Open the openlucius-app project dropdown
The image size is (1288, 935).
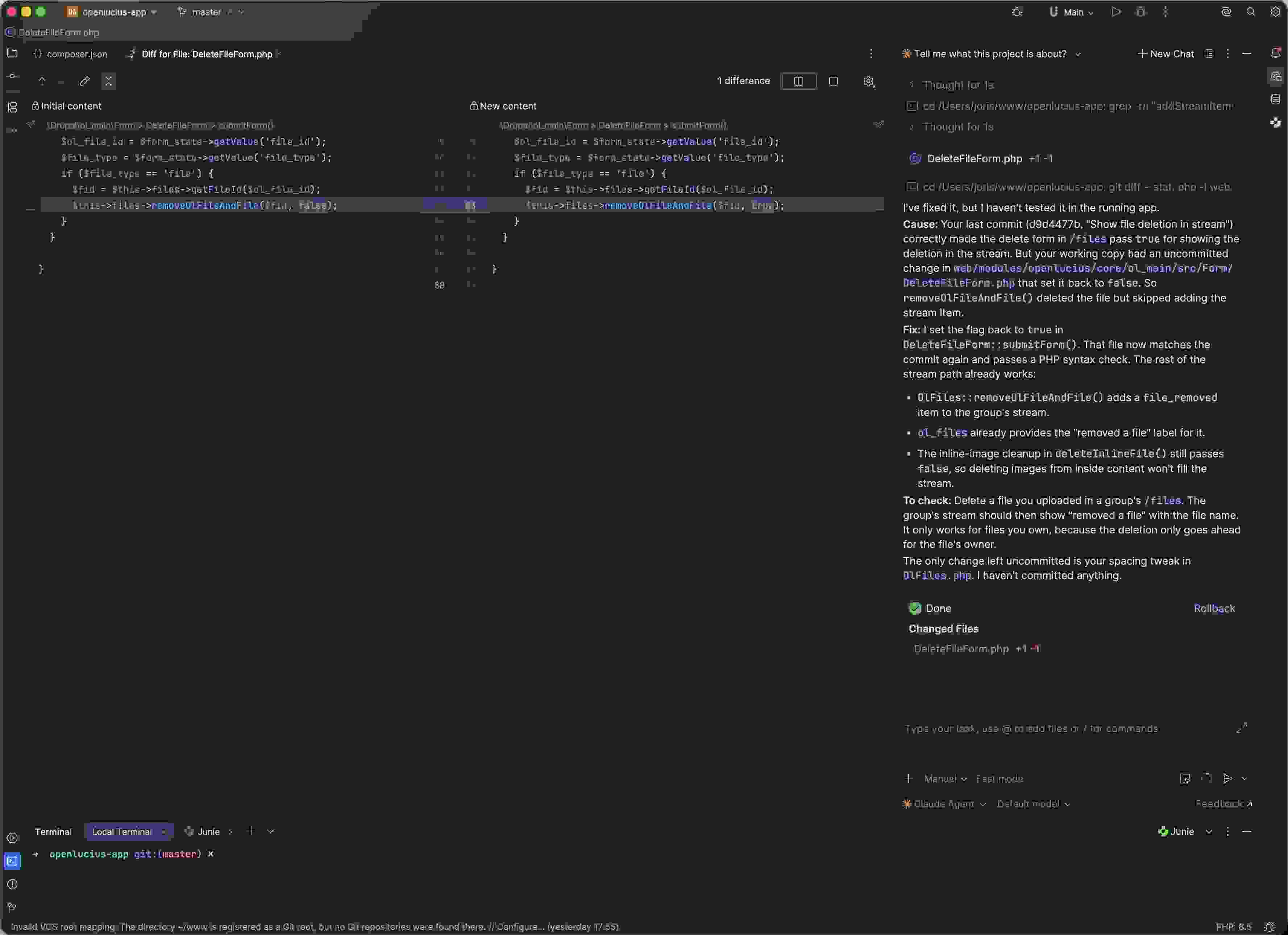pyautogui.click(x=111, y=12)
